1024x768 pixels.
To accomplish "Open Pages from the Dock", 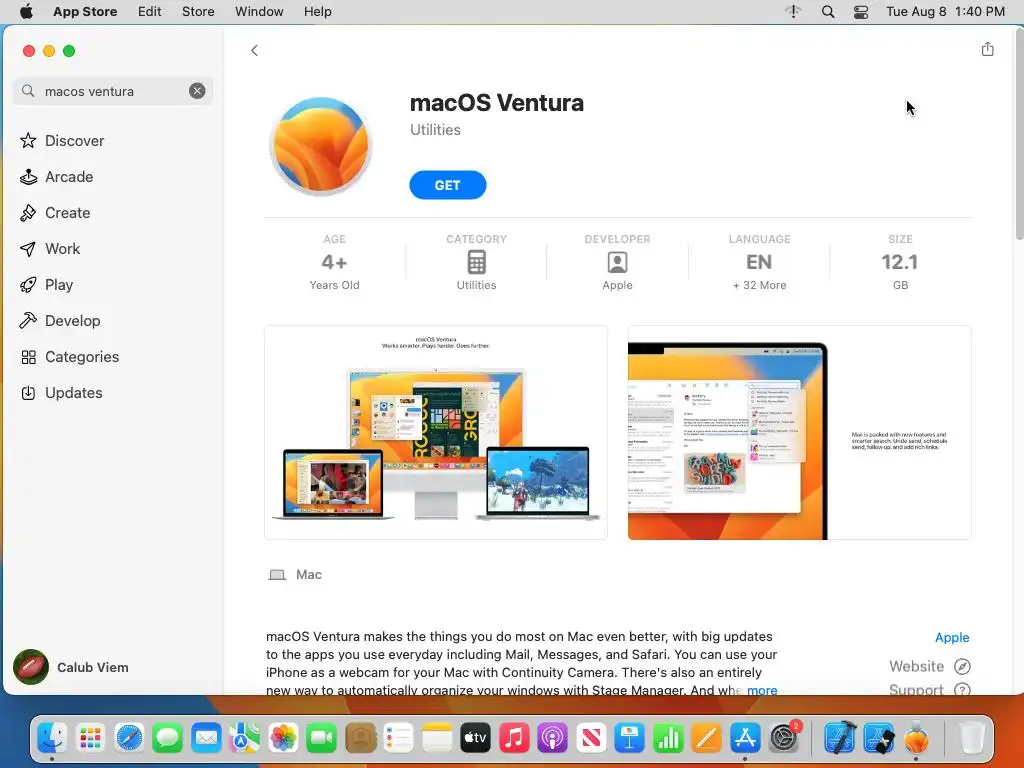I will [707, 738].
